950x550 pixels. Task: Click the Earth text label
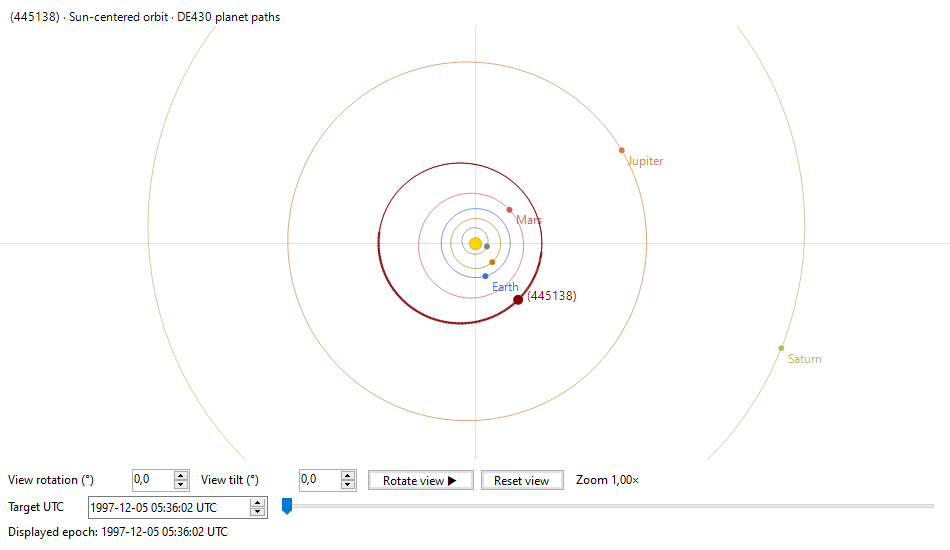coord(505,287)
